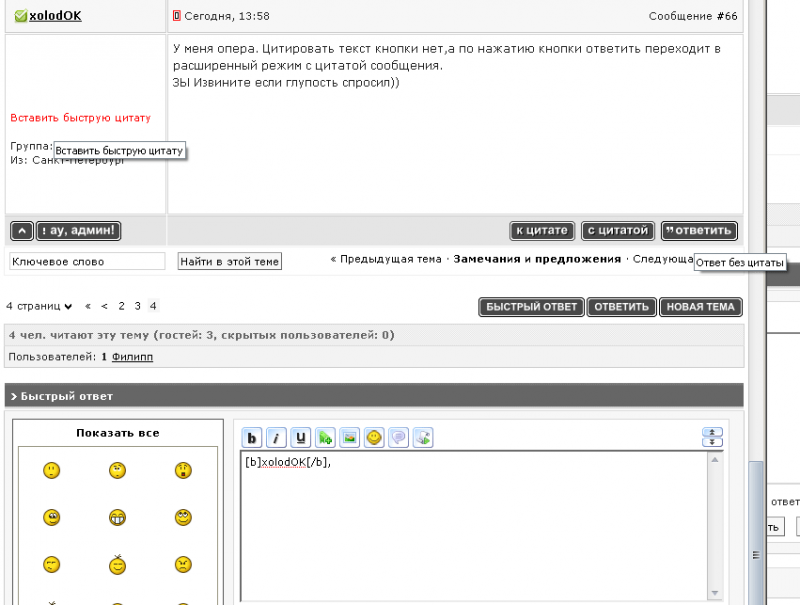
Task: Click the 'к цитате' button
Action: tap(542, 231)
